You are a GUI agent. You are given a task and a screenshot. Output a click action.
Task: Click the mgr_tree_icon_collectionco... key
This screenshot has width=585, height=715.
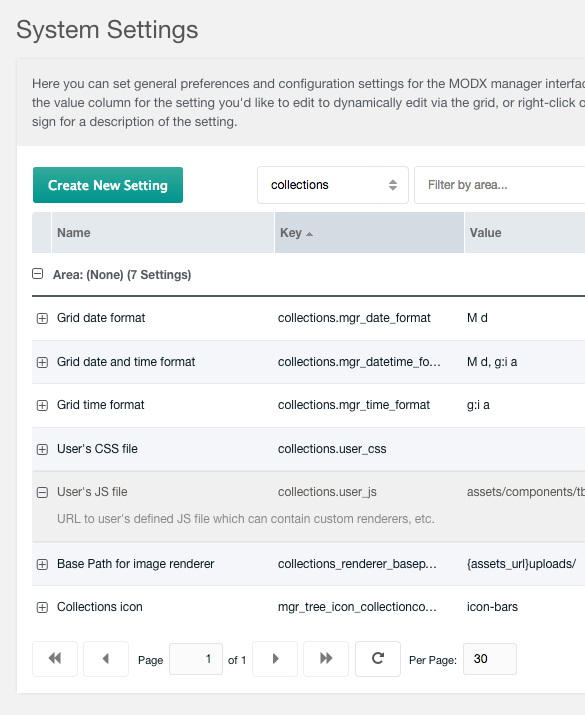click(x=357, y=607)
